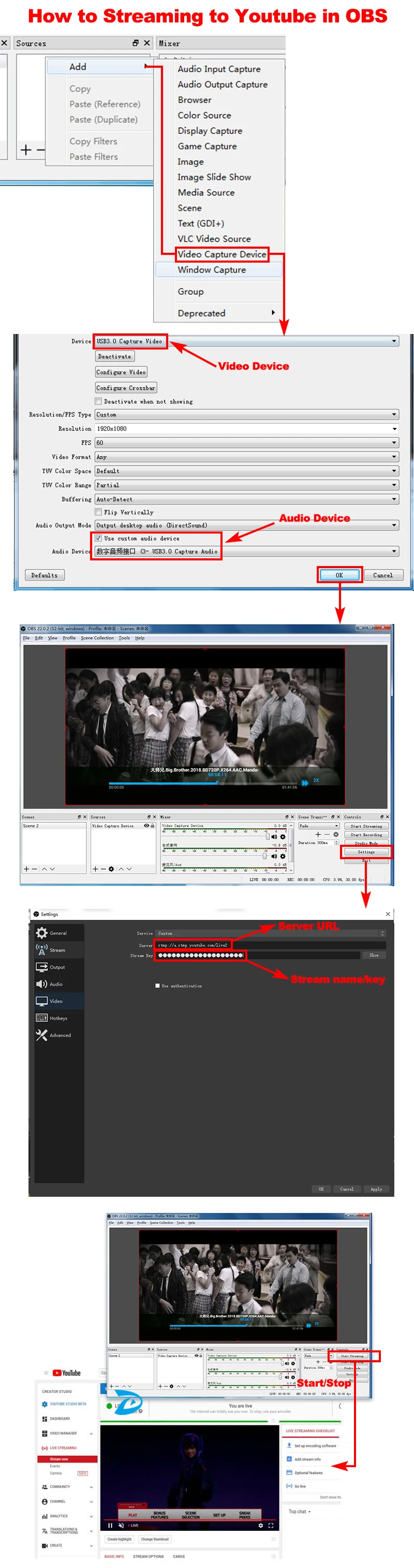
Task: Select the General gear icon in Settings
Action: coord(41,932)
